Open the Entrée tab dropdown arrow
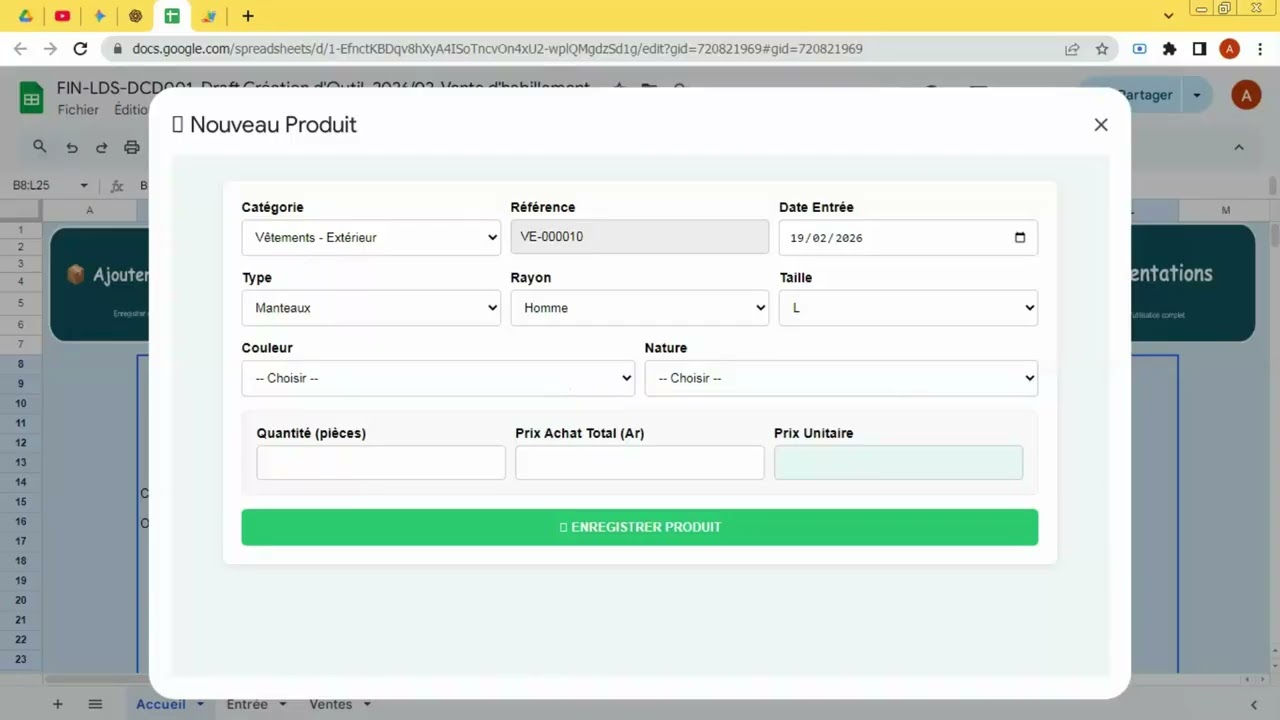The height and width of the screenshot is (720, 1280). click(283, 704)
